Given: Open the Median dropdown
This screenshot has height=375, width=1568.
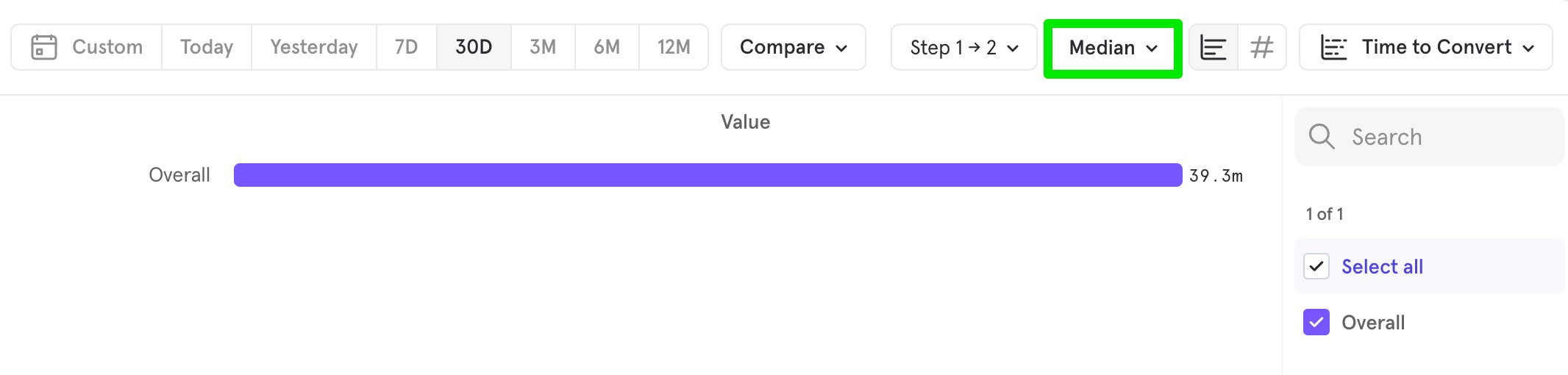Looking at the screenshot, I should [x=1113, y=48].
